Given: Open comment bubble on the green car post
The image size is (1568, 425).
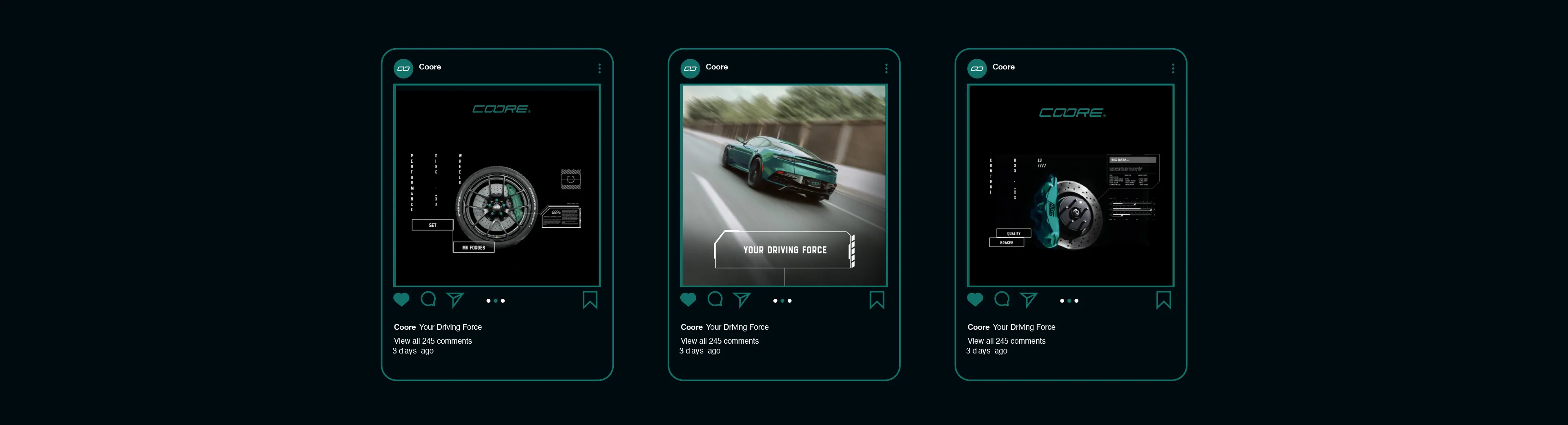Looking at the screenshot, I should pyautogui.click(x=715, y=299).
